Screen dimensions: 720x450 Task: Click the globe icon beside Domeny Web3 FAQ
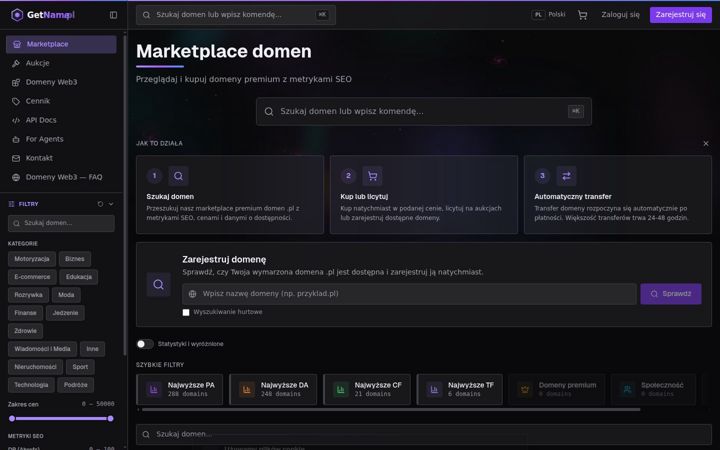16,177
